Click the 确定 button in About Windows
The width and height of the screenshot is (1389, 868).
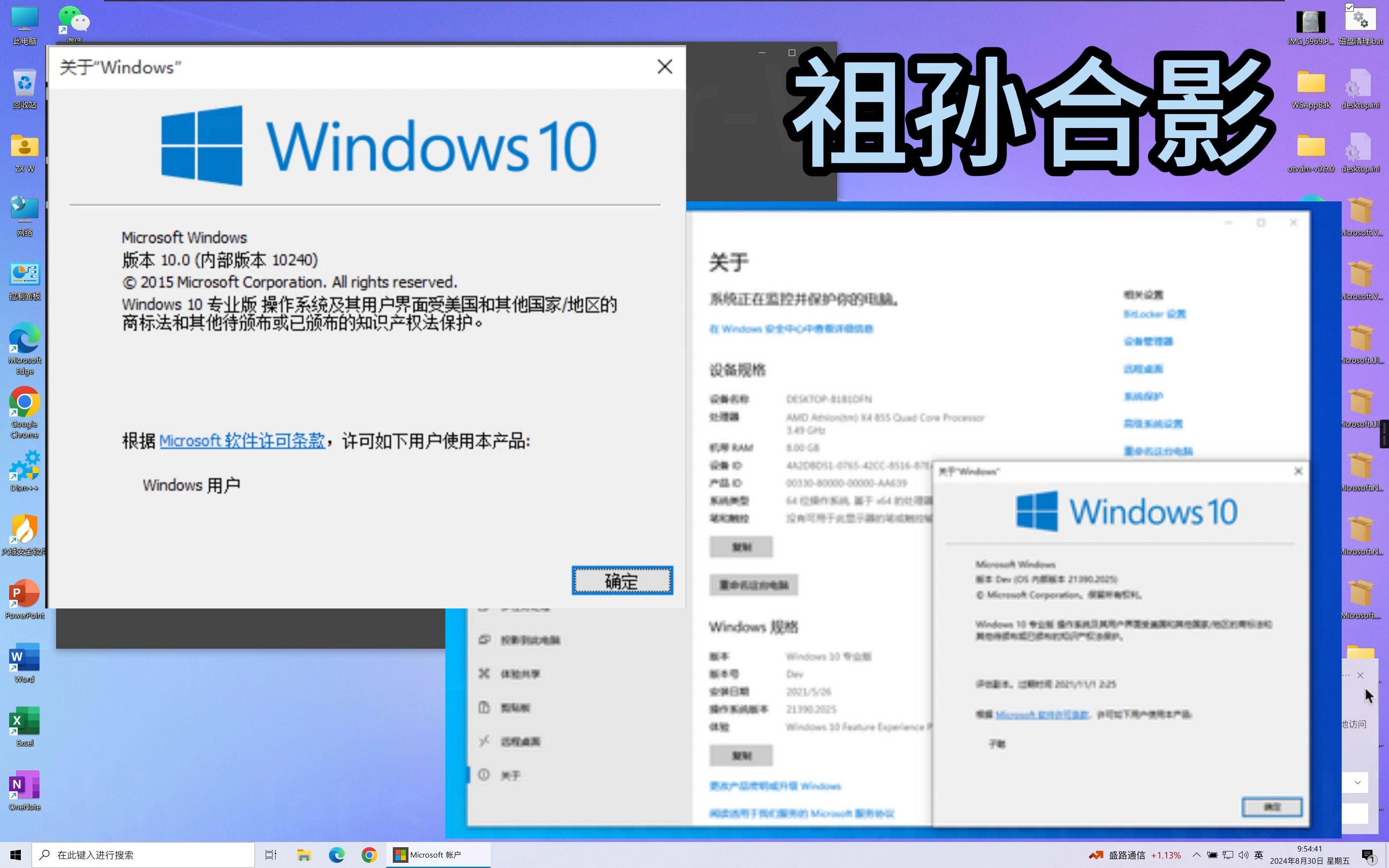pyautogui.click(x=622, y=580)
